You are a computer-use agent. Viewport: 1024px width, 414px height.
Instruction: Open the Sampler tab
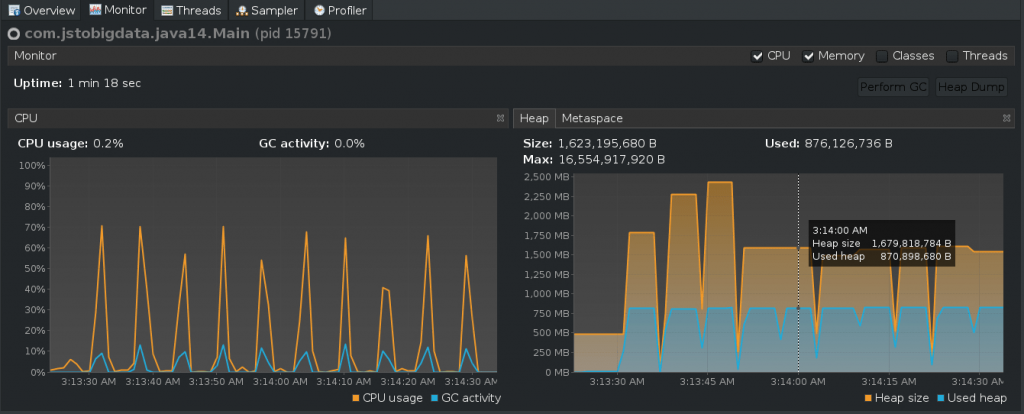click(x=268, y=10)
